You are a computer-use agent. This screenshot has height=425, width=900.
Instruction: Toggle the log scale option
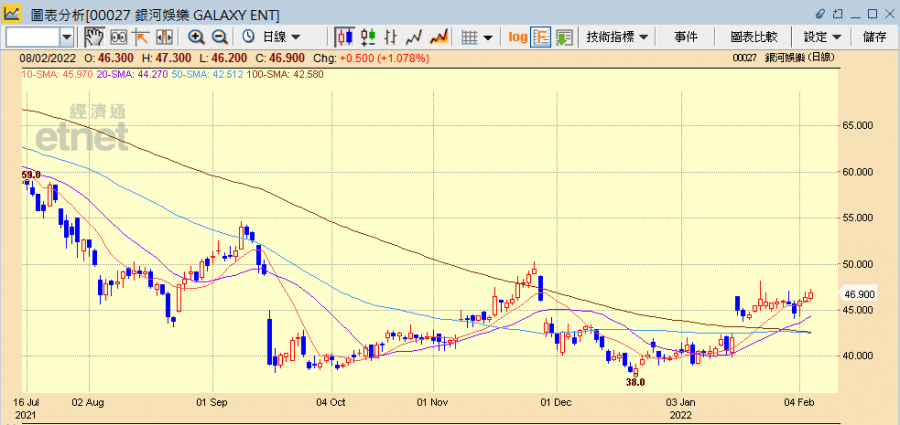click(x=518, y=37)
